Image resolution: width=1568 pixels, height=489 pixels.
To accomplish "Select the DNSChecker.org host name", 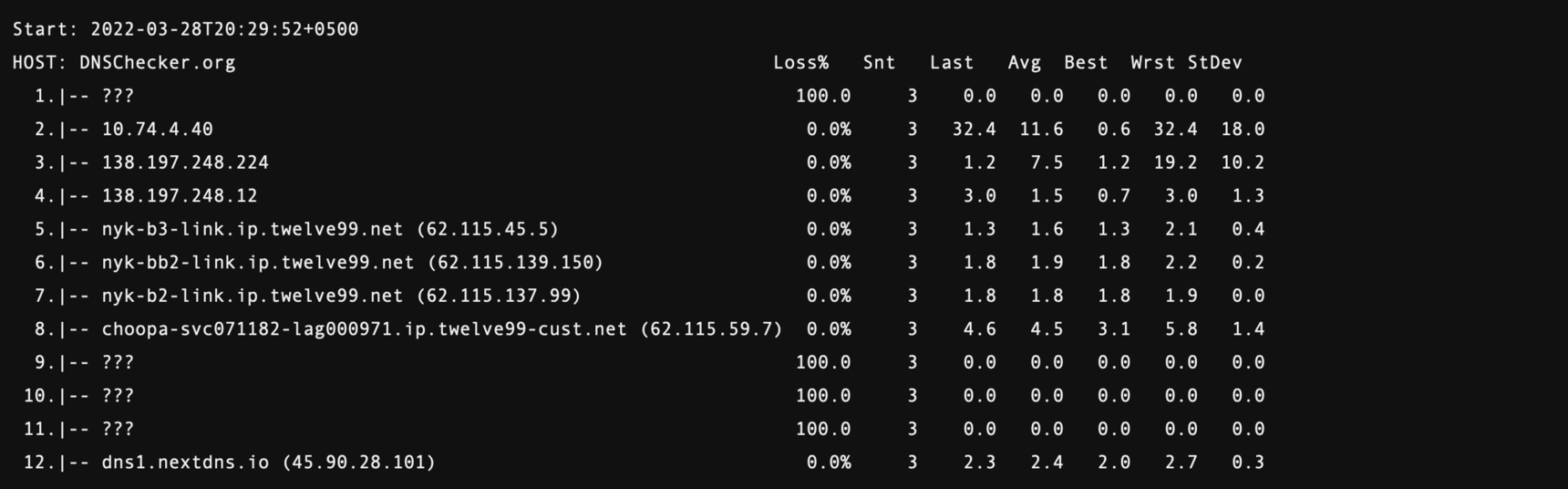I will (x=157, y=63).
